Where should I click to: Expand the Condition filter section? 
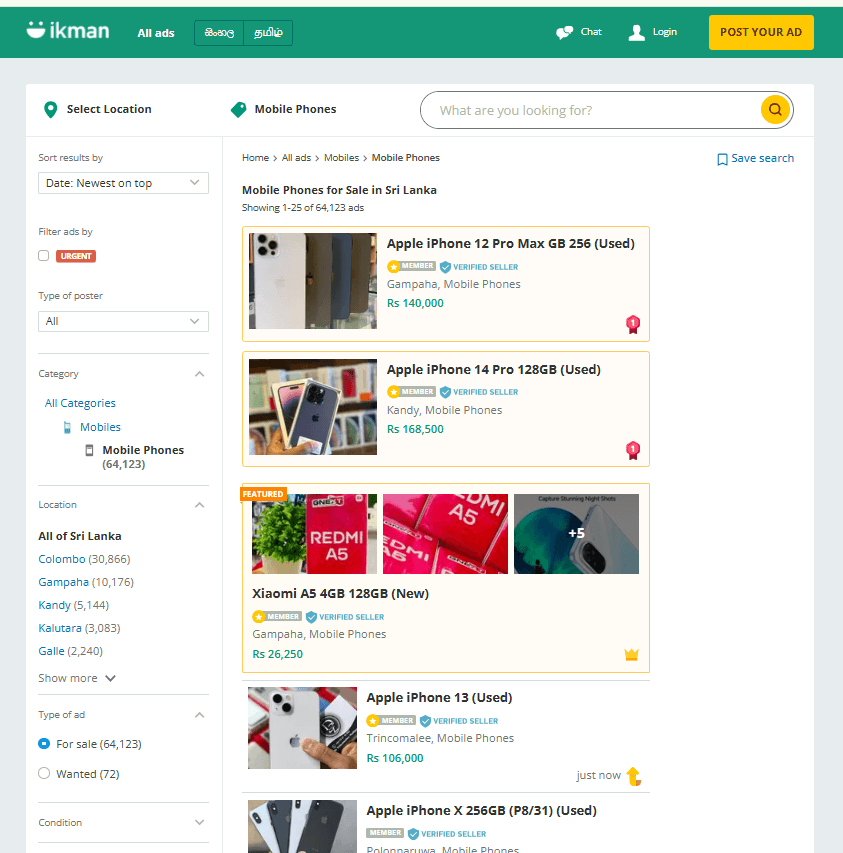(199, 823)
